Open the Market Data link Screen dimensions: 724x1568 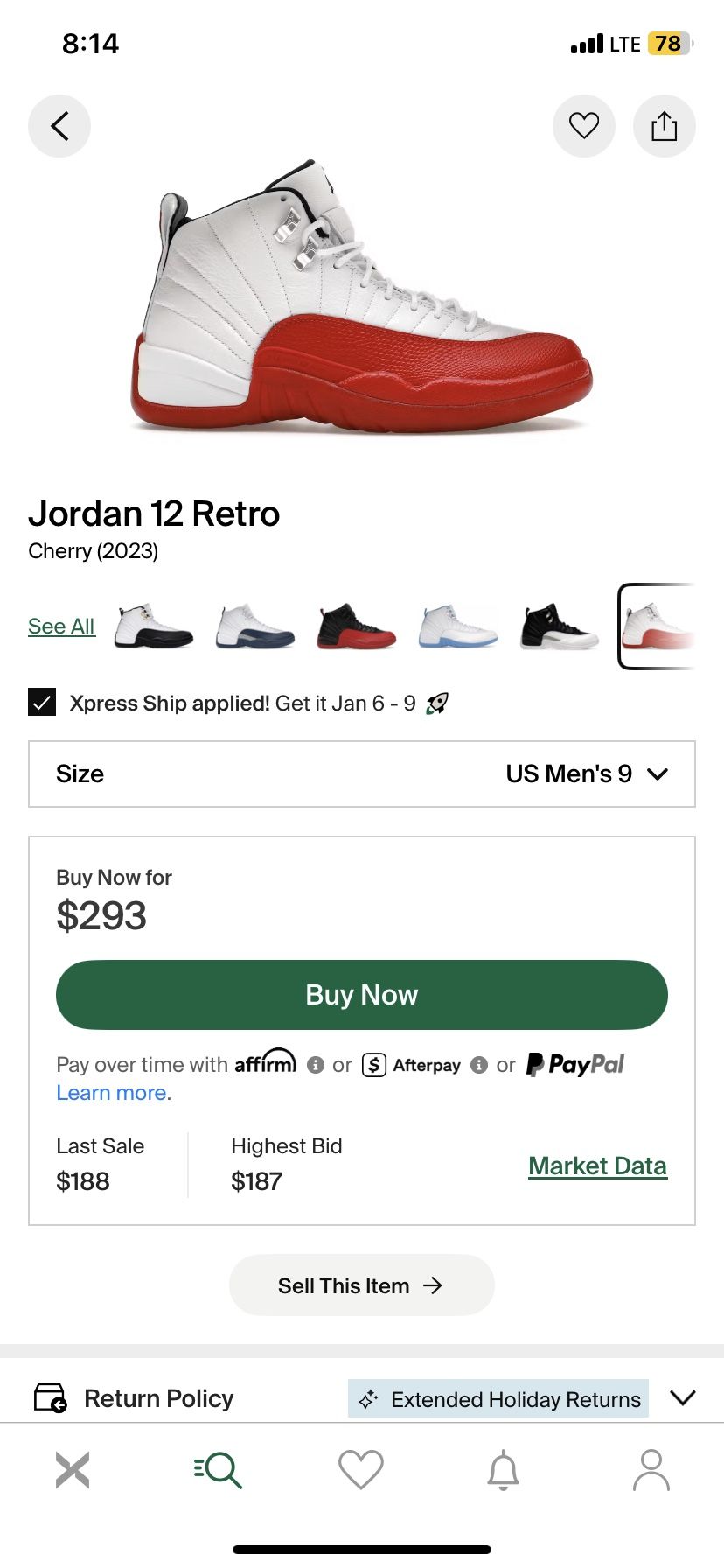click(597, 1165)
